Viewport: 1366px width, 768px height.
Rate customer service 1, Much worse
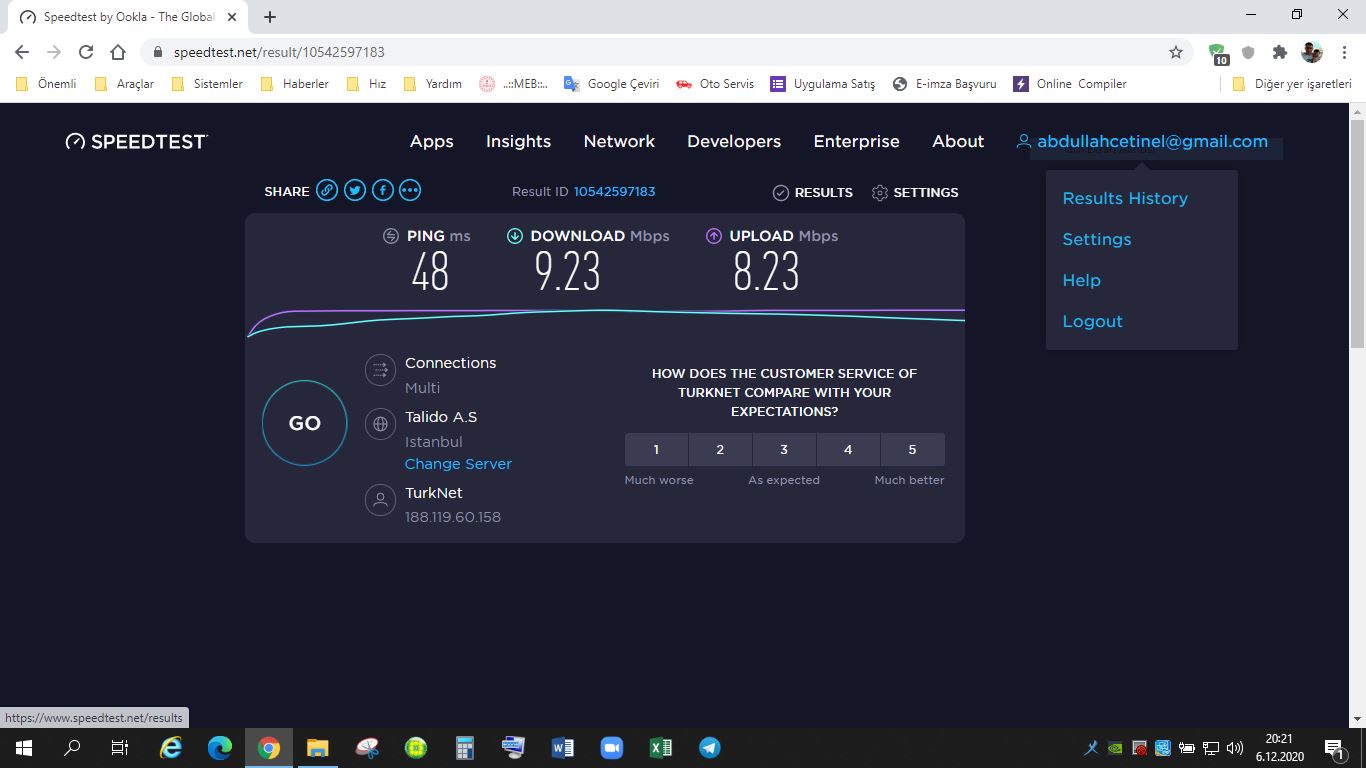(x=656, y=449)
